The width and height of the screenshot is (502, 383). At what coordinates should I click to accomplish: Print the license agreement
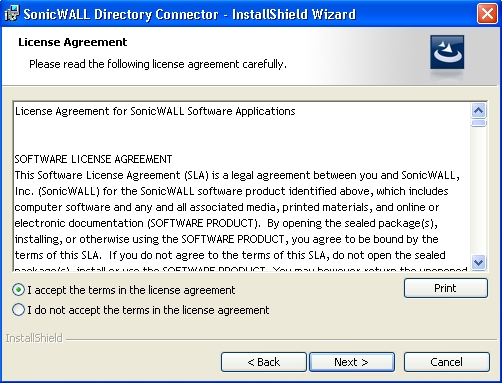coord(446,288)
